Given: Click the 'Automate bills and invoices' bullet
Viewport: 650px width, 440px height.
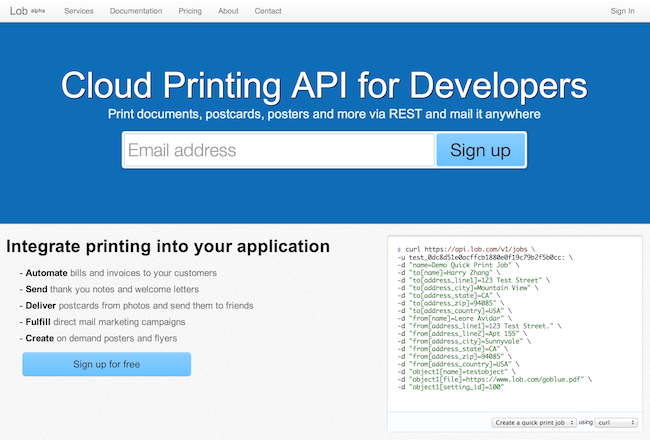Looking at the screenshot, I should [x=122, y=273].
